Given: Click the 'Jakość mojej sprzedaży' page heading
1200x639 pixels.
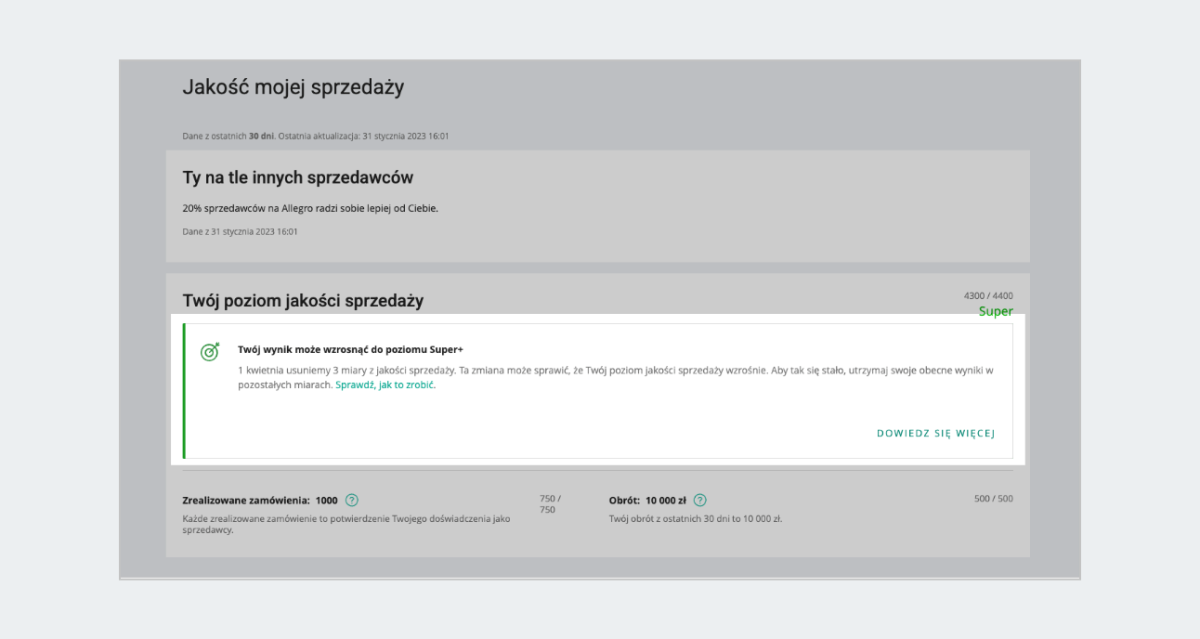Looking at the screenshot, I should [x=293, y=87].
